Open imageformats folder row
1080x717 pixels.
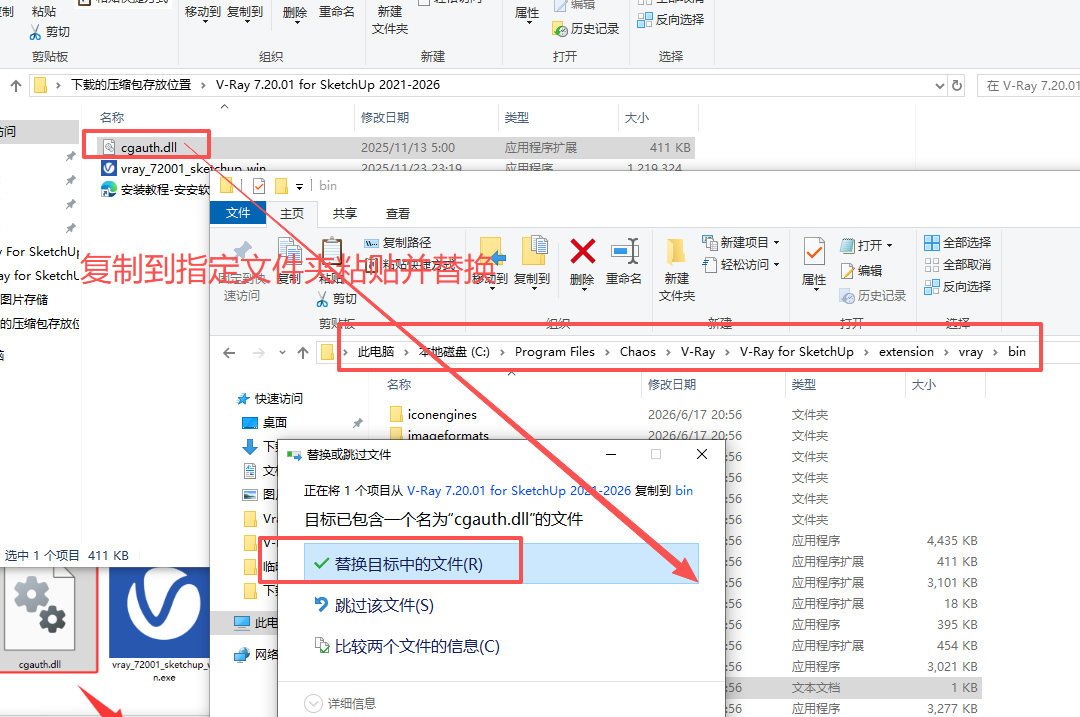(439, 435)
